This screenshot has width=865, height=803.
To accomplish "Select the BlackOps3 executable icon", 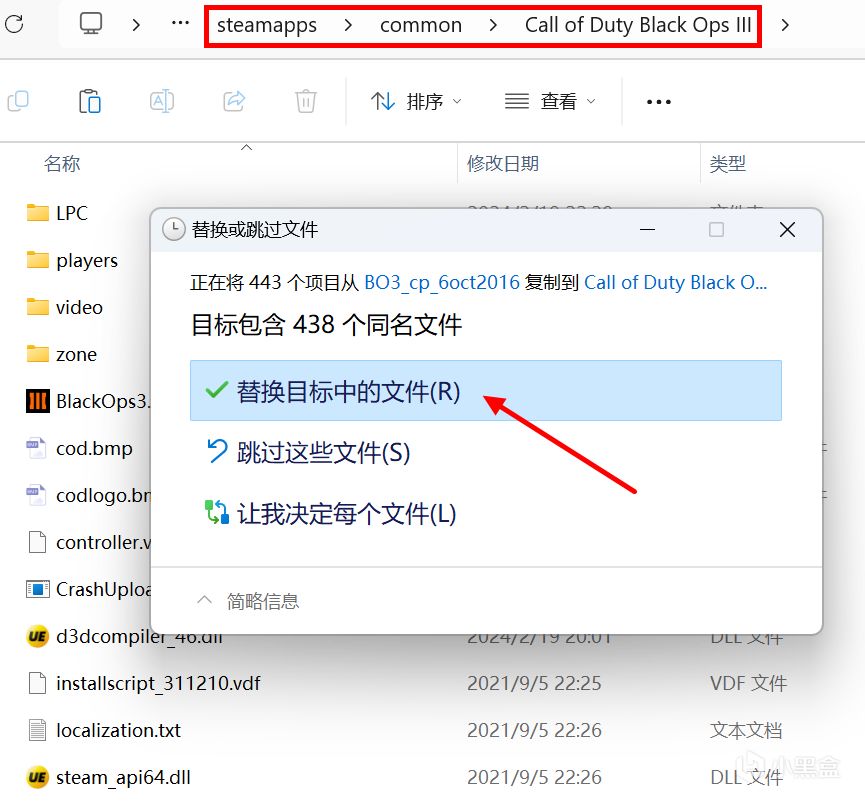I will pyautogui.click(x=38, y=401).
